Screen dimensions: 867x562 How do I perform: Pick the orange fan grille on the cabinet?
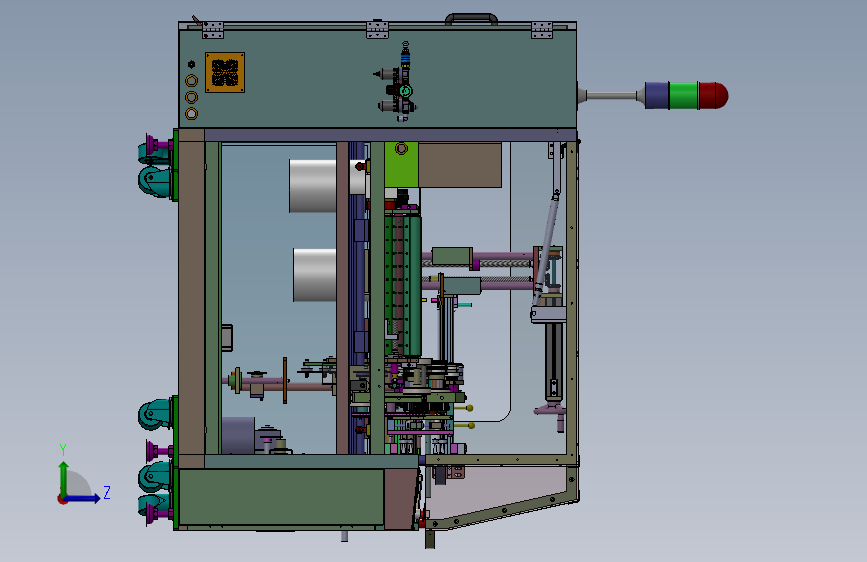225,72
